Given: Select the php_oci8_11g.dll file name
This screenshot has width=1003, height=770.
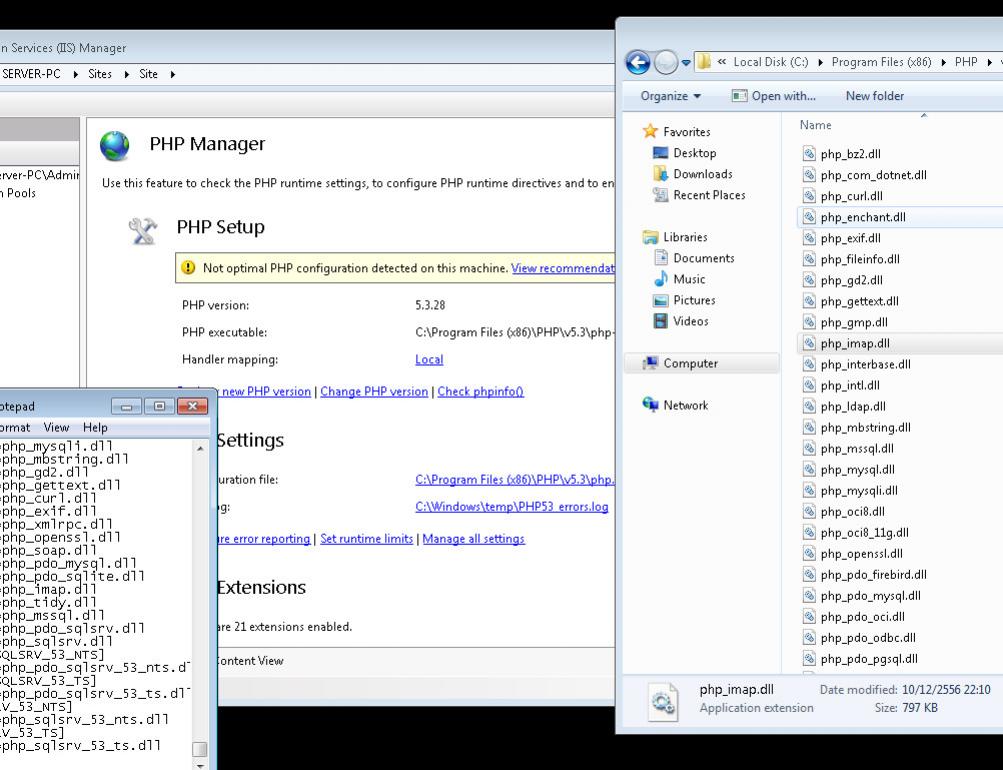Looking at the screenshot, I should point(864,533).
